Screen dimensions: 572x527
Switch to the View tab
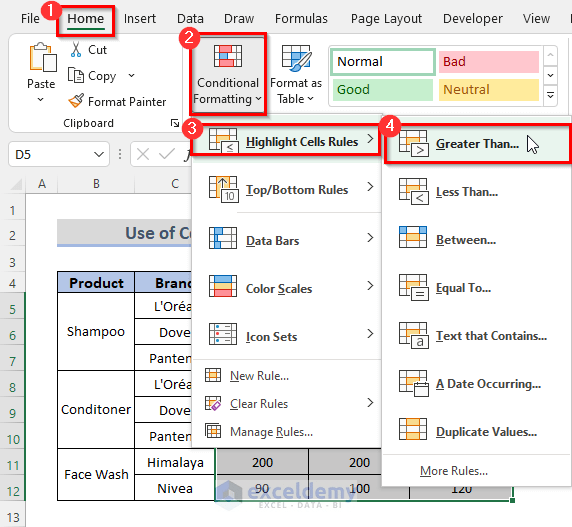(536, 19)
